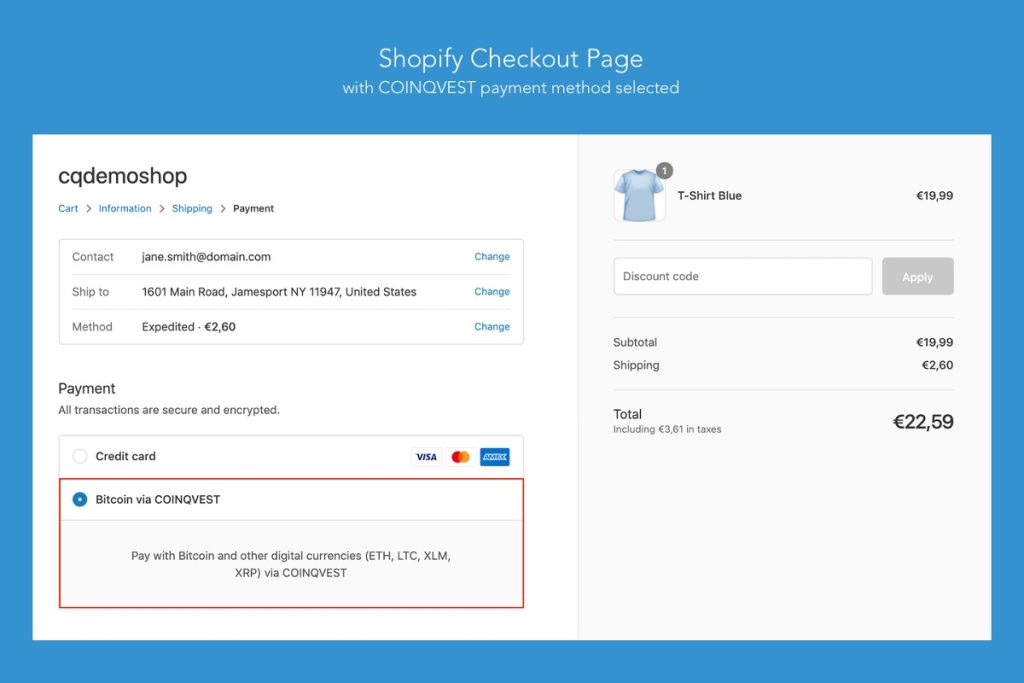Click the chevron after Cart breadcrumb
The image size is (1024, 683).
click(x=88, y=209)
